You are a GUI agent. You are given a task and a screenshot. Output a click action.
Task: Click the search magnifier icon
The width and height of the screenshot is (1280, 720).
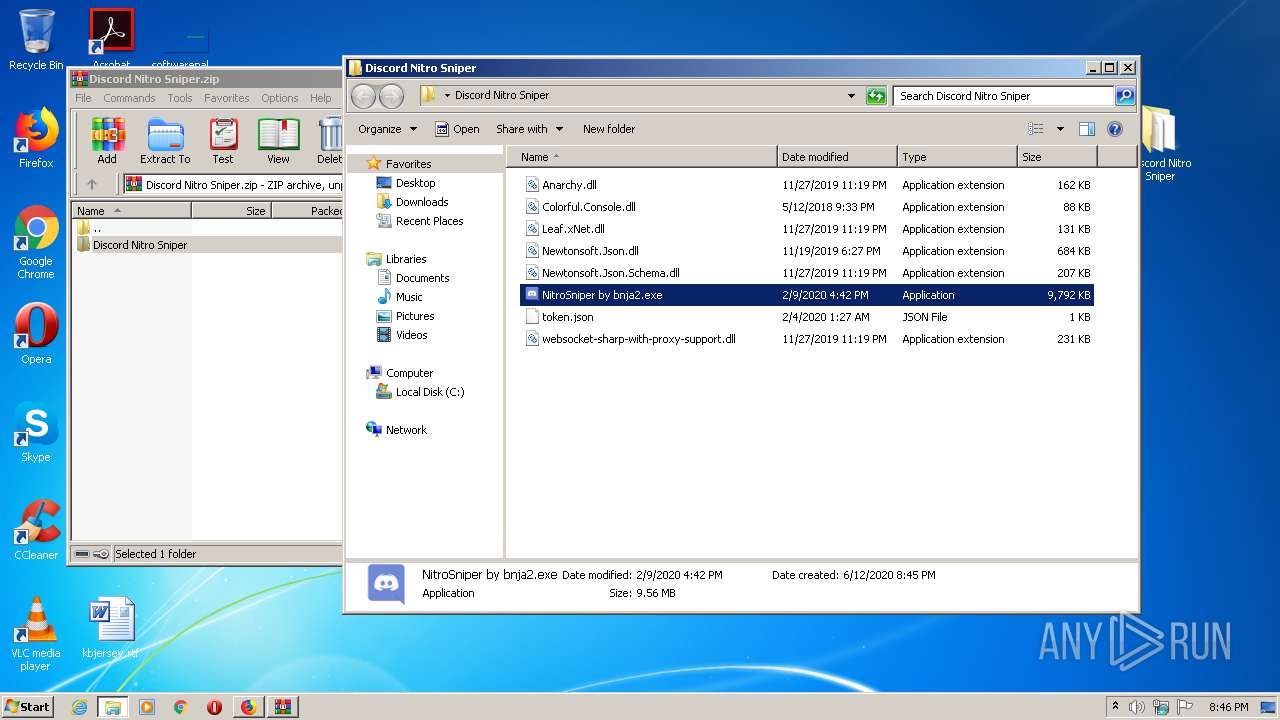tap(1125, 96)
